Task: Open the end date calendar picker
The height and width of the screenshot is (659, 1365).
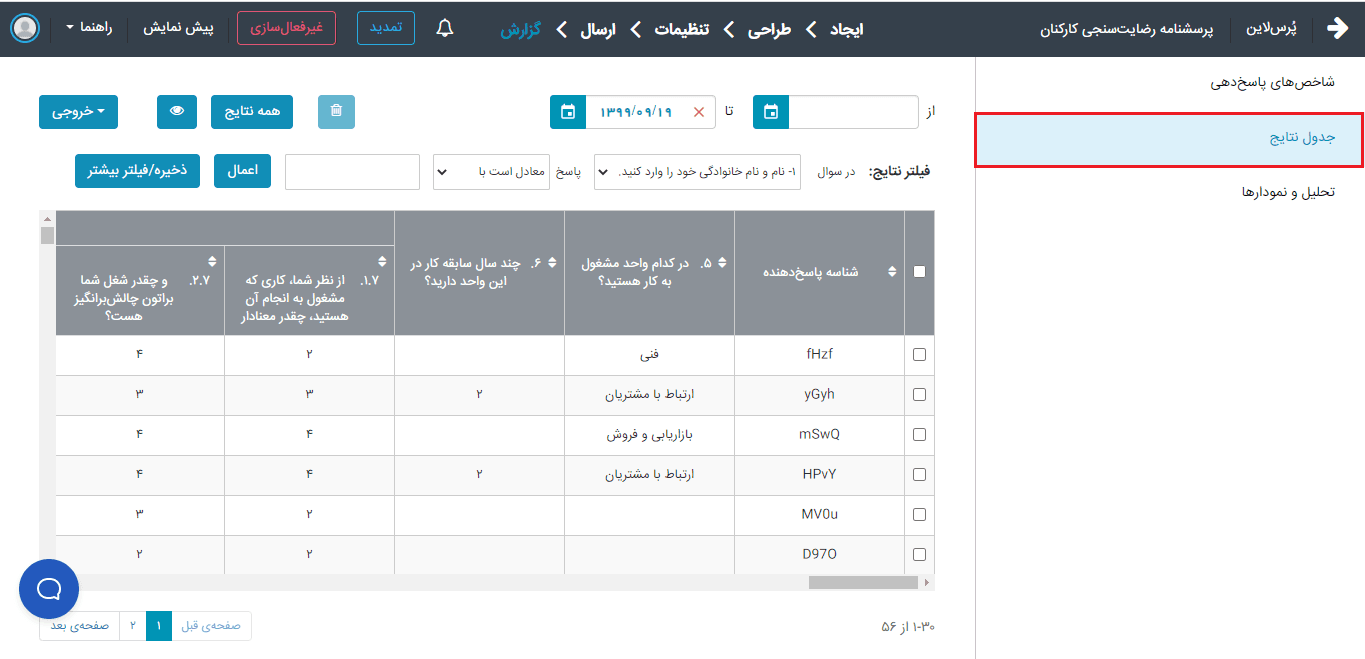Action: (568, 112)
